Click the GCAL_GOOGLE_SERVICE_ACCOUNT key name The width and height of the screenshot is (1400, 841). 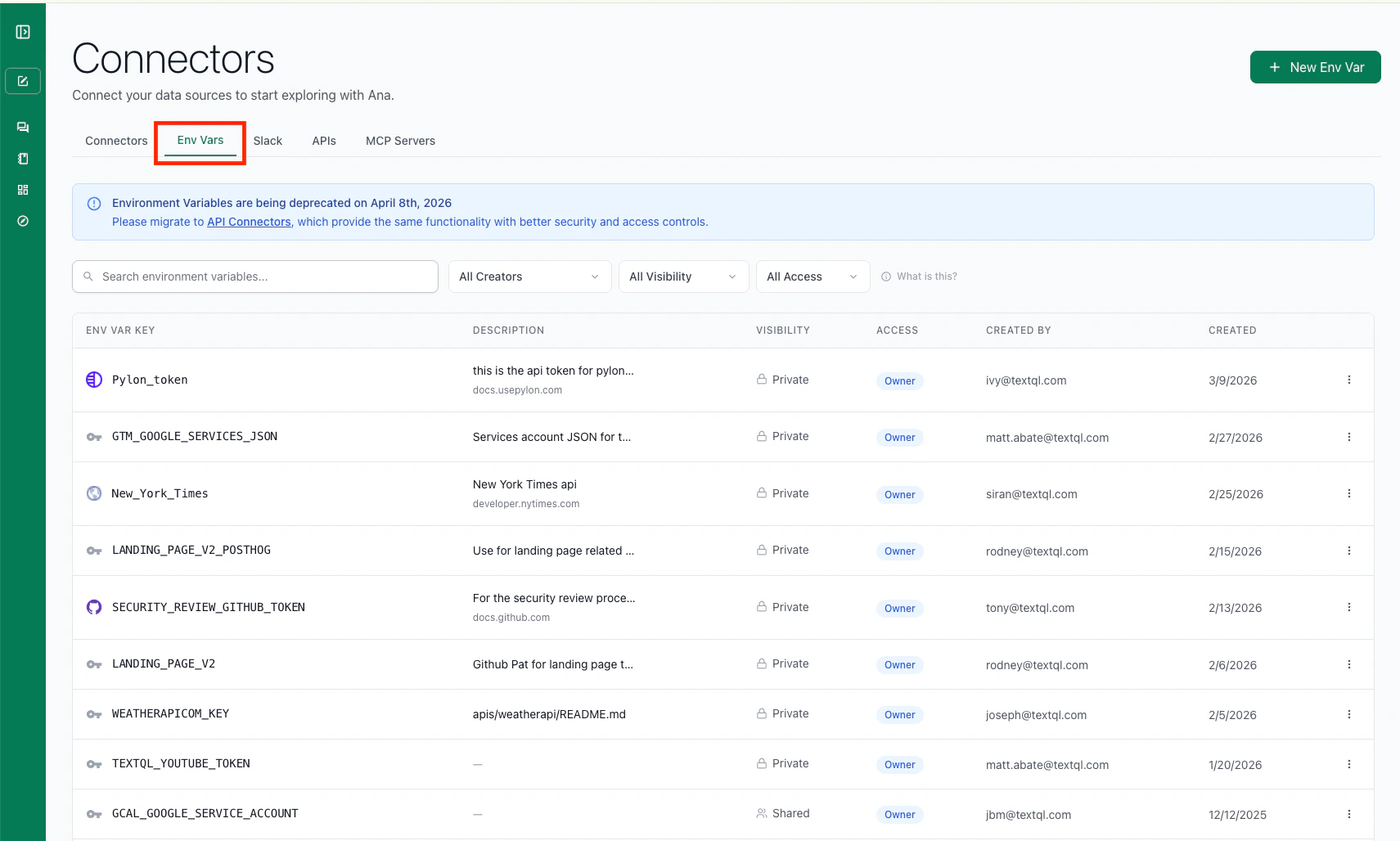point(205,813)
